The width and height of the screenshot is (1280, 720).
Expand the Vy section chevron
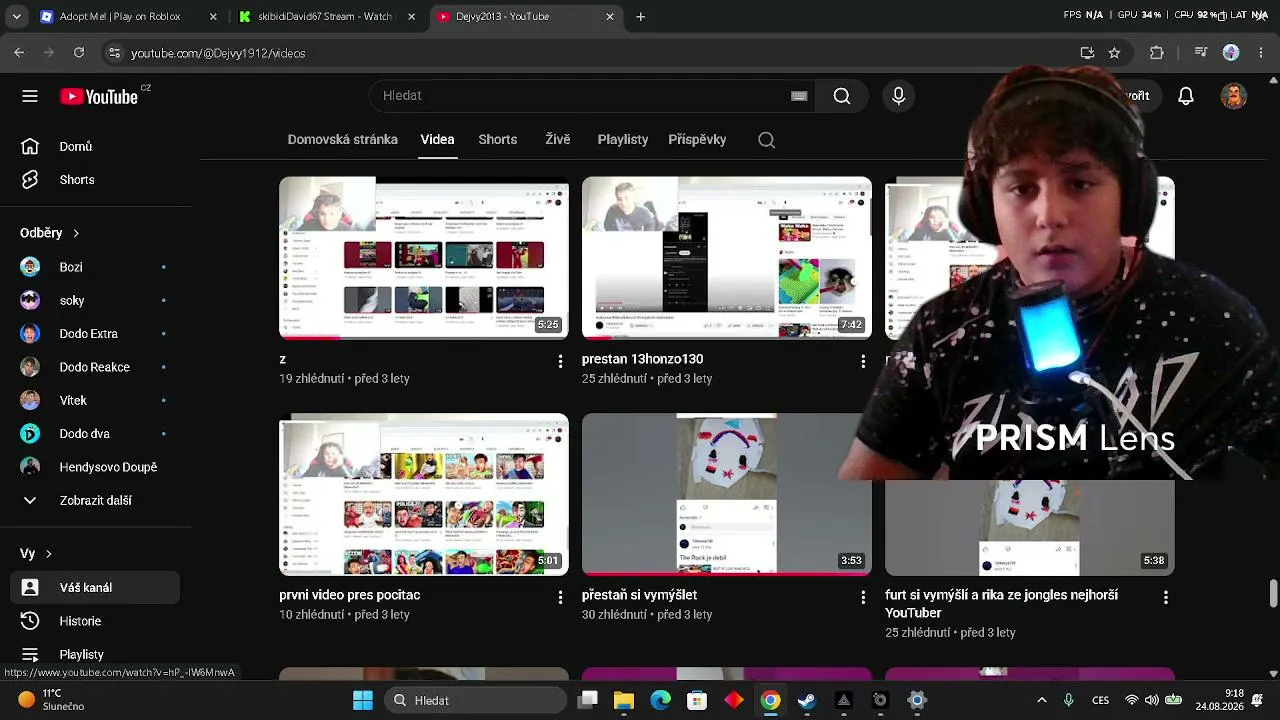point(48,554)
